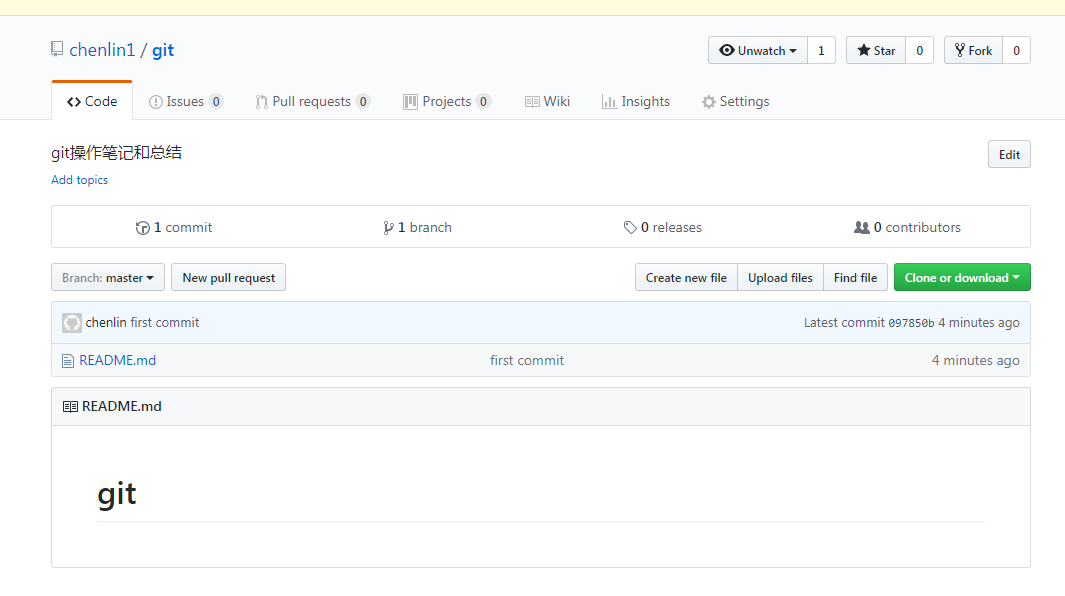1065x596 pixels.
Task: View the 0 releases page
Action: click(663, 228)
